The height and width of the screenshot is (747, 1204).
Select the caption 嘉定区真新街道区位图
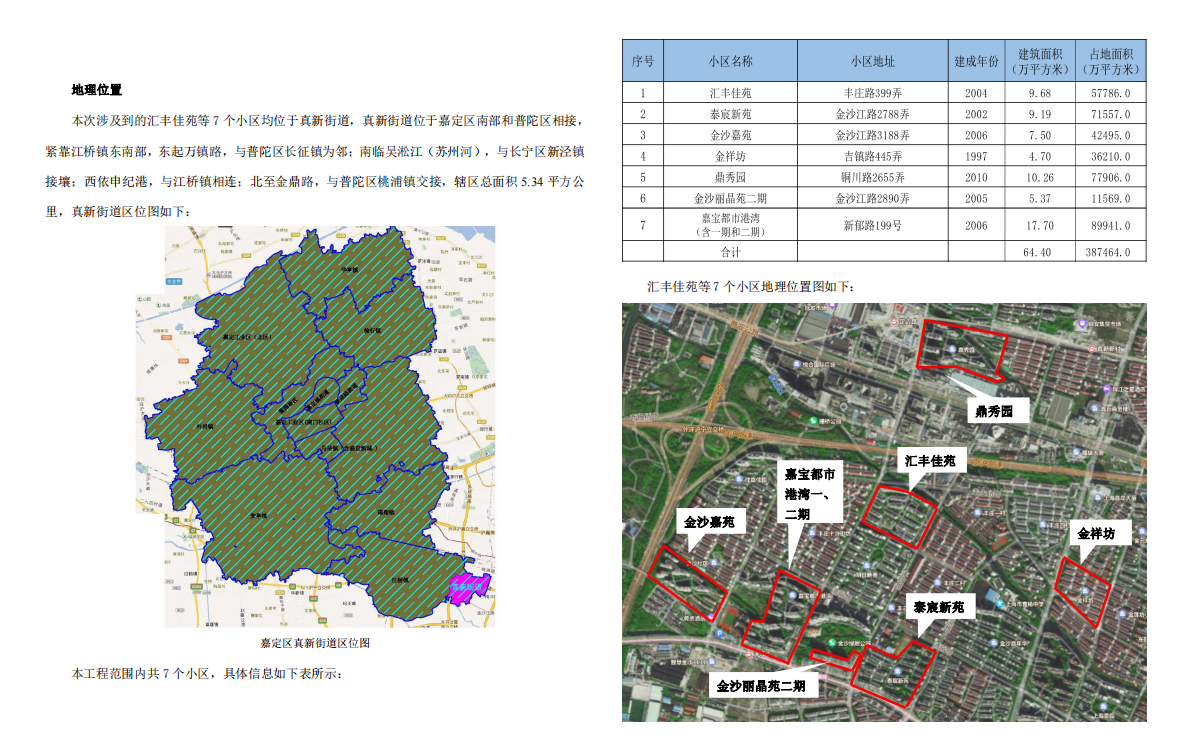315,643
